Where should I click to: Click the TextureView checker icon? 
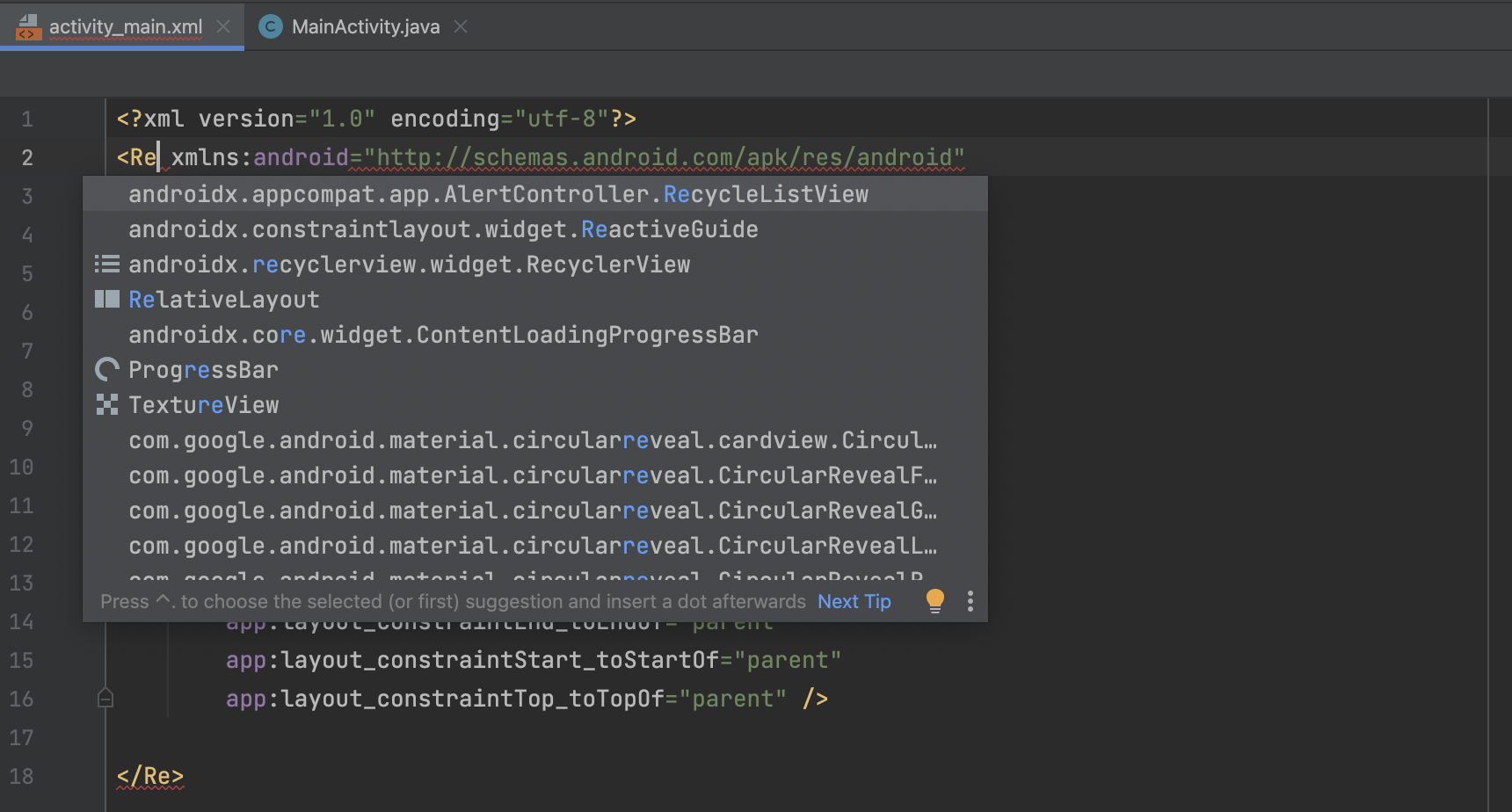pyautogui.click(x=107, y=405)
